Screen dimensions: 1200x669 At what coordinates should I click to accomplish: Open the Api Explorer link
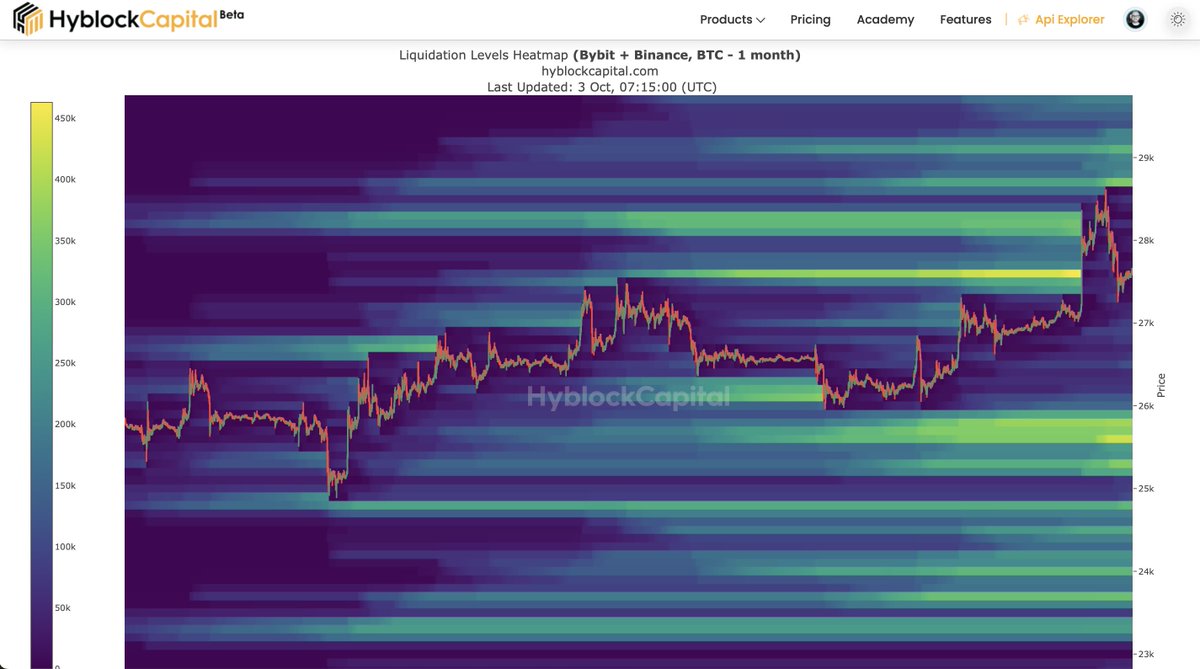(1069, 19)
